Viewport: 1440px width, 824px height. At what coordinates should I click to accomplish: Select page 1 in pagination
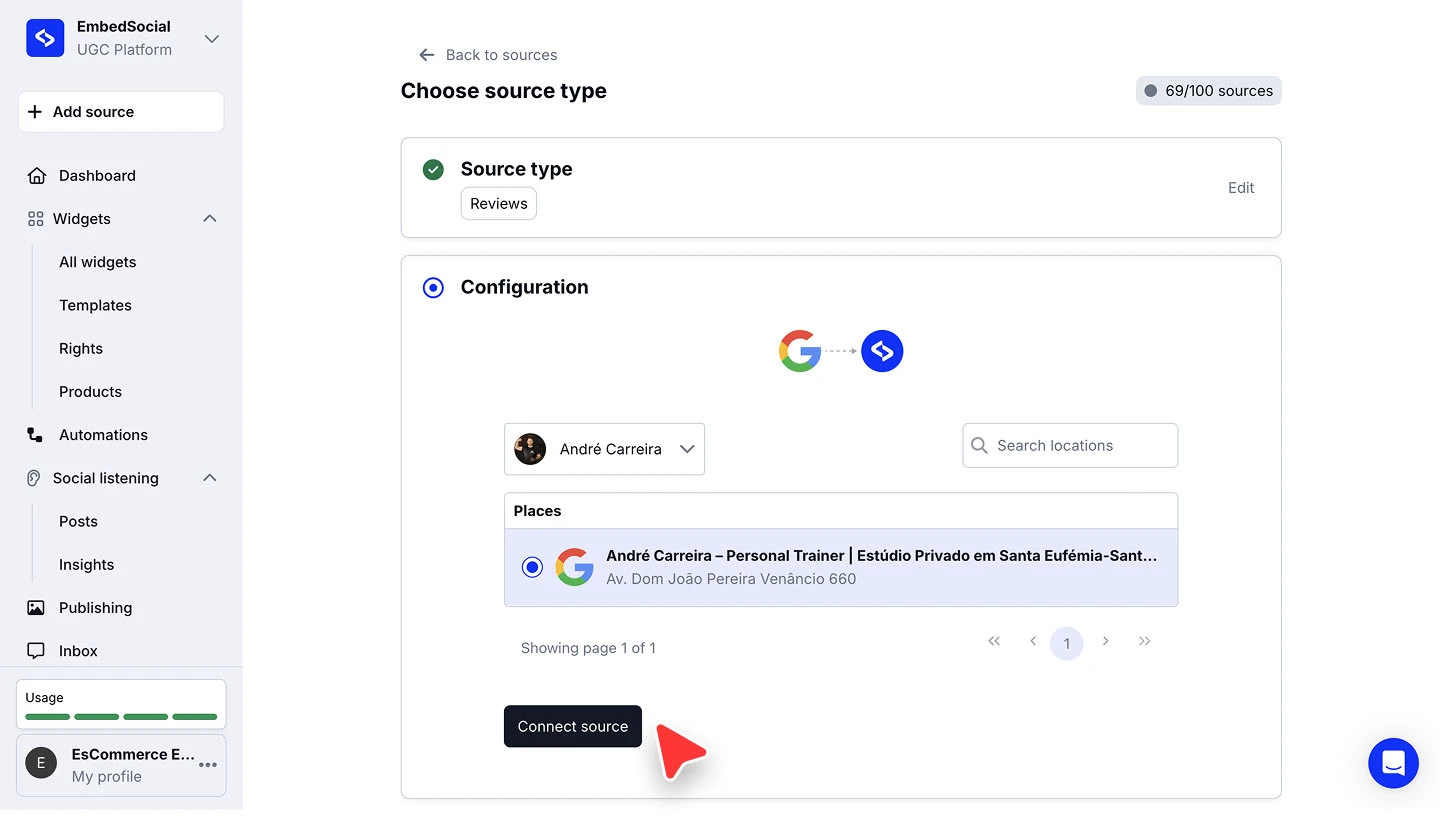[1067, 643]
